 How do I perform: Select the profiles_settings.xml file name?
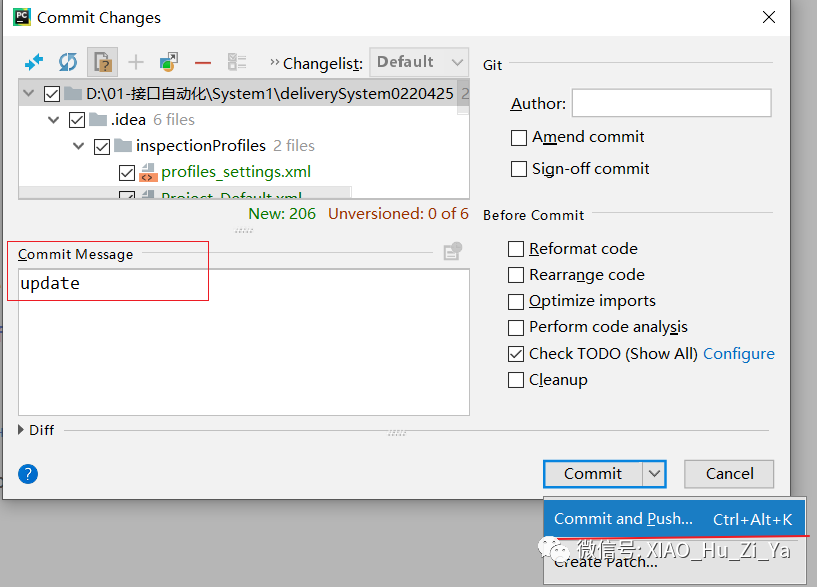[x=236, y=172]
